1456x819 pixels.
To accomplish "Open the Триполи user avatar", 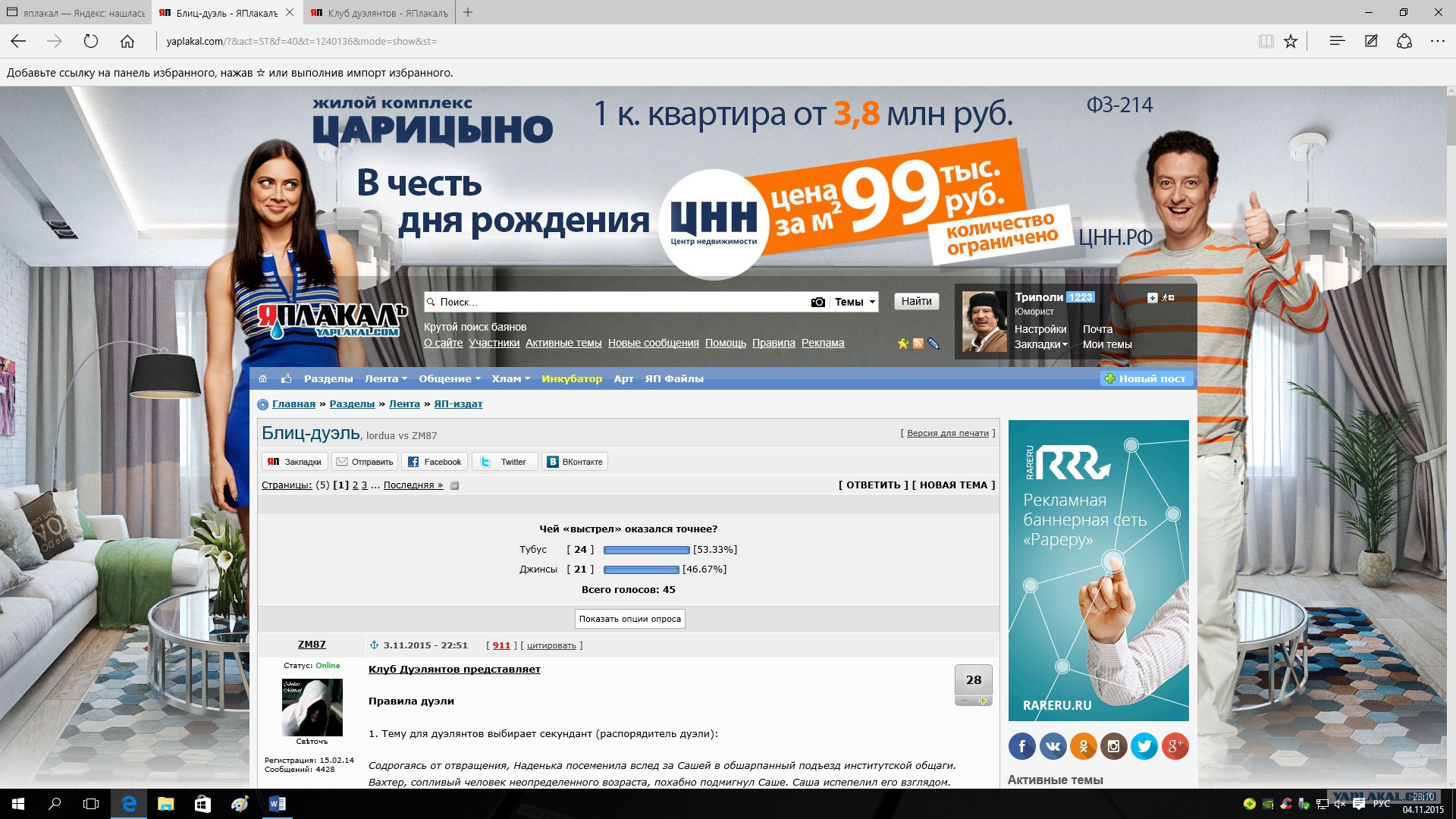I will (x=984, y=322).
